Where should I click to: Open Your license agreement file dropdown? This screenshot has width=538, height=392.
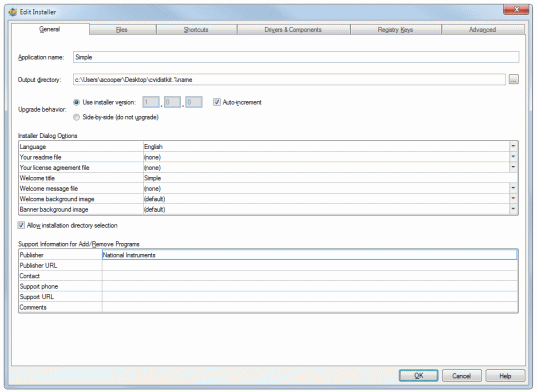pos(513,167)
